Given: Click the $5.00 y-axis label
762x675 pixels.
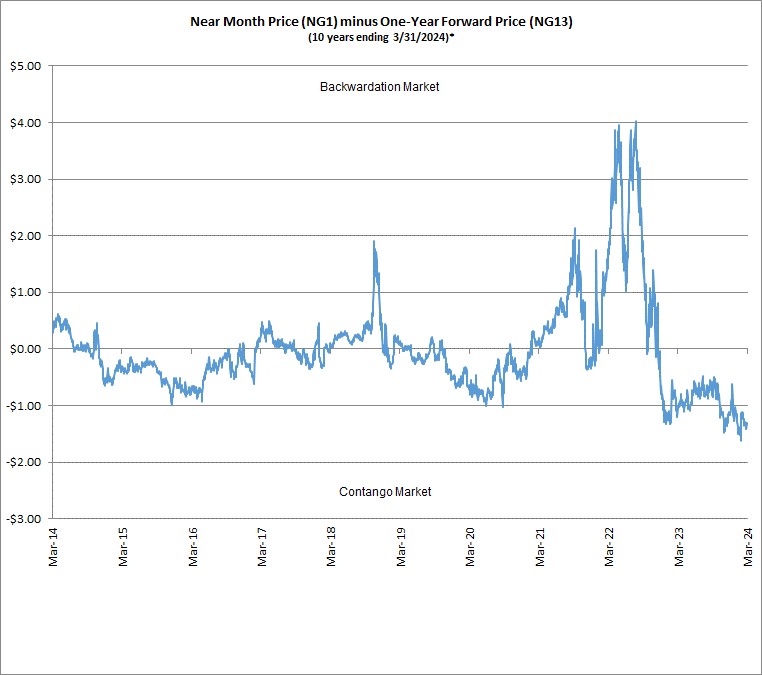Looking at the screenshot, I should [x=26, y=66].
